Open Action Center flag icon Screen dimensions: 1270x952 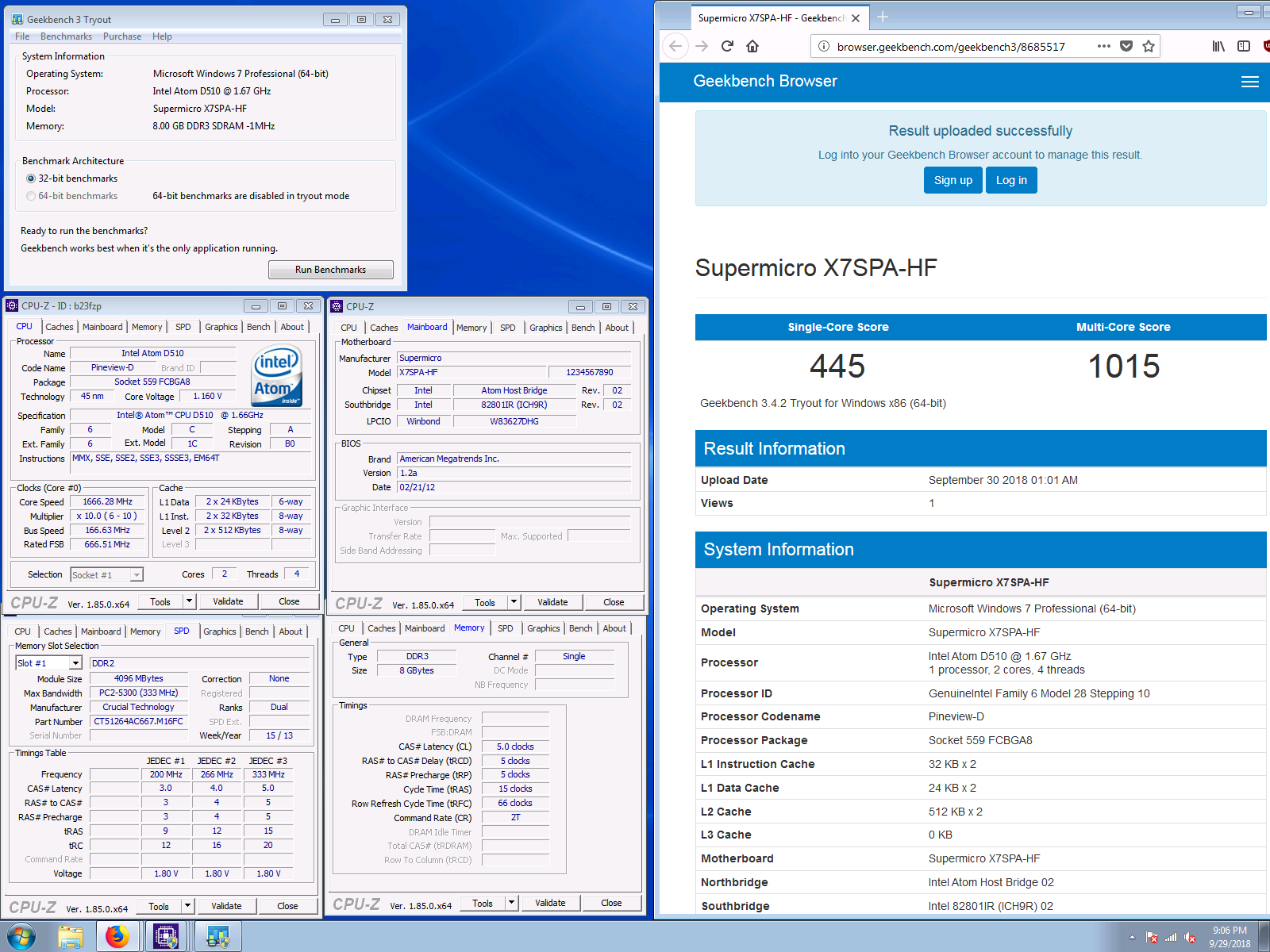[x=1152, y=937]
